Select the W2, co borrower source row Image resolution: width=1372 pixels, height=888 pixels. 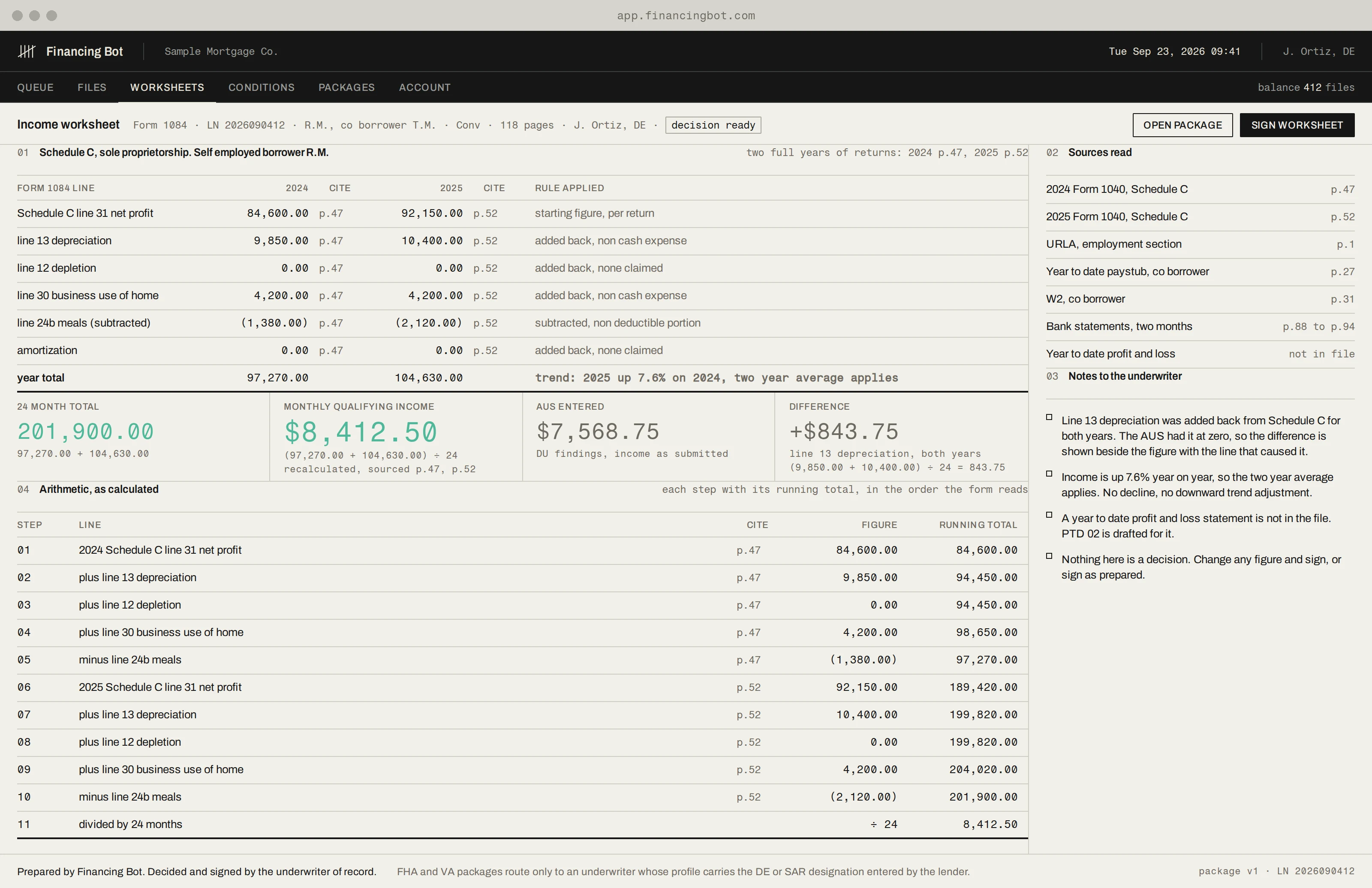point(1200,299)
